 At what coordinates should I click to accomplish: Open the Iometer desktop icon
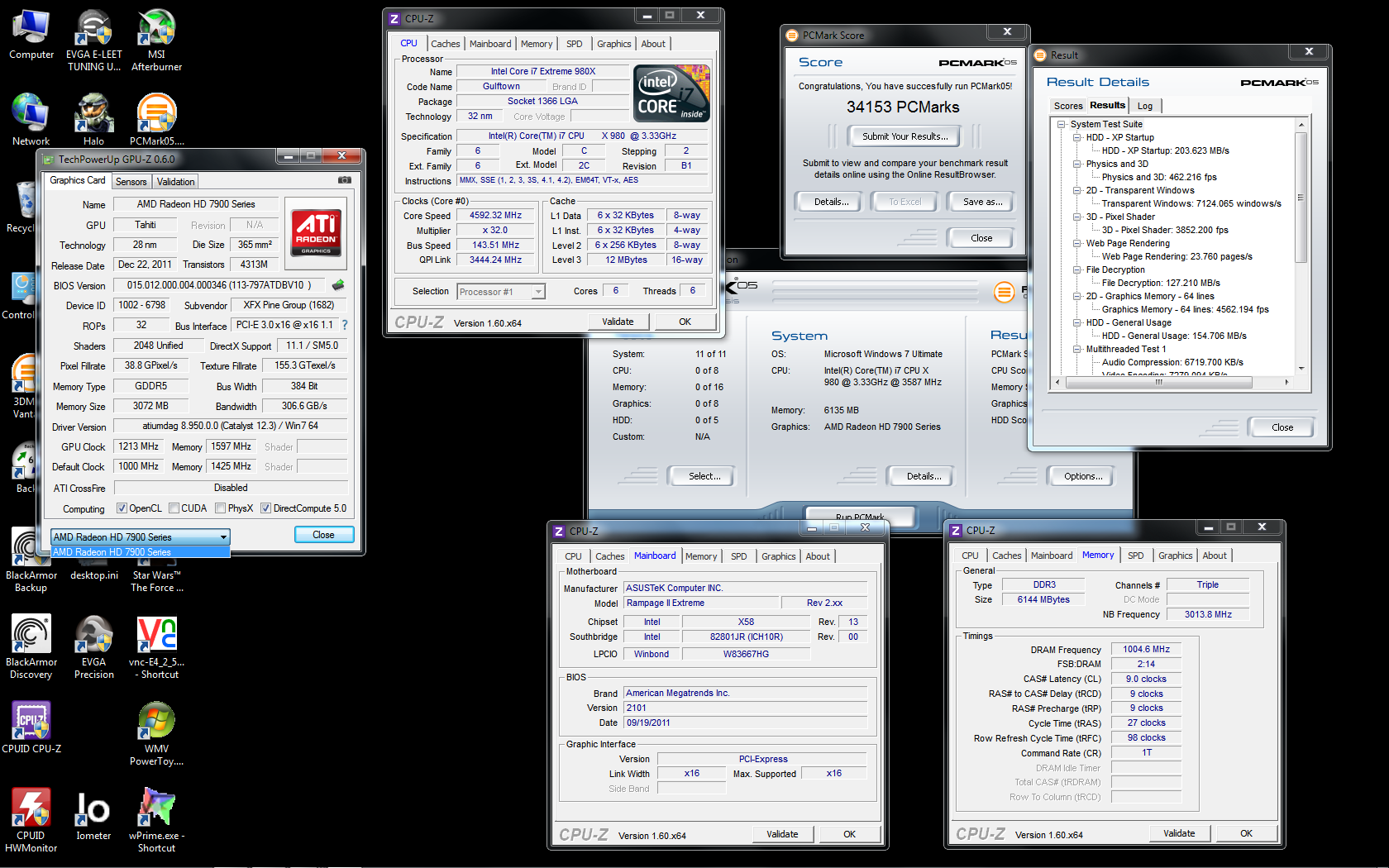(93, 814)
